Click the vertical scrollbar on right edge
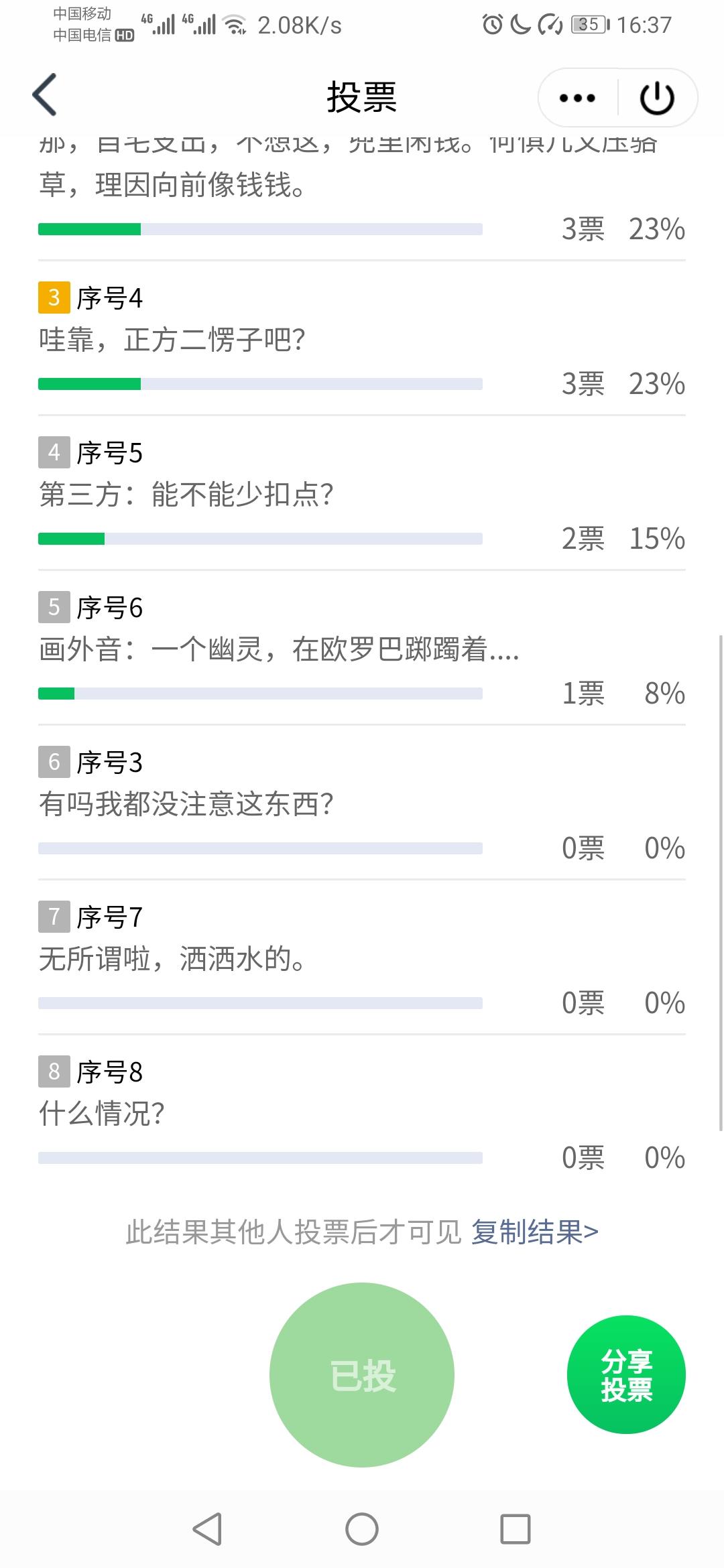 pyautogui.click(x=721, y=883)
